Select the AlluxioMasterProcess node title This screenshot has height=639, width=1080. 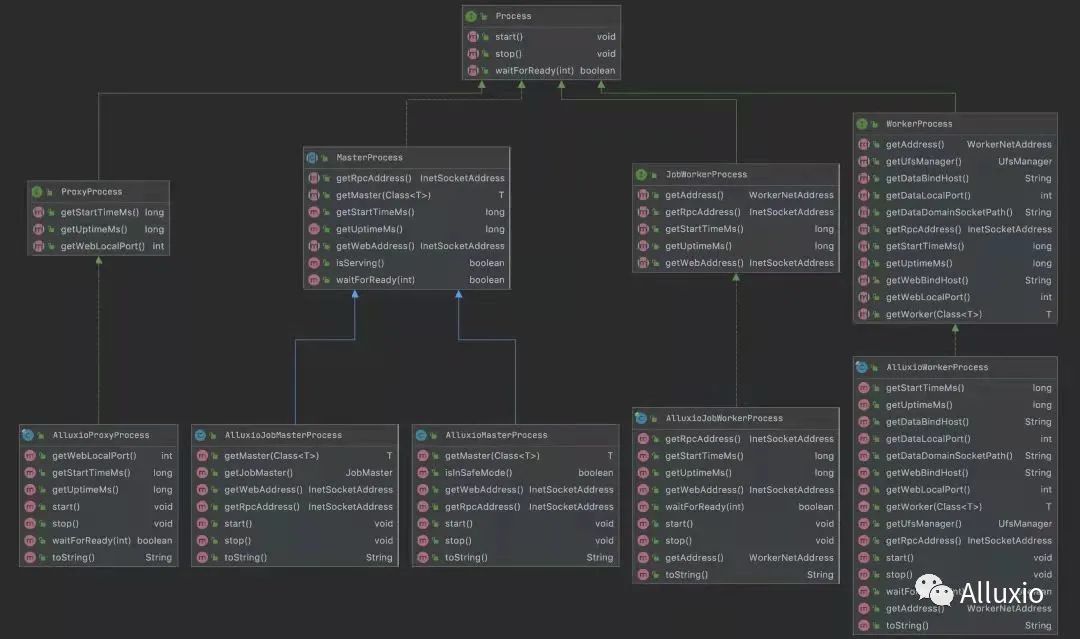pyautogui.click(x=496, y=435)
